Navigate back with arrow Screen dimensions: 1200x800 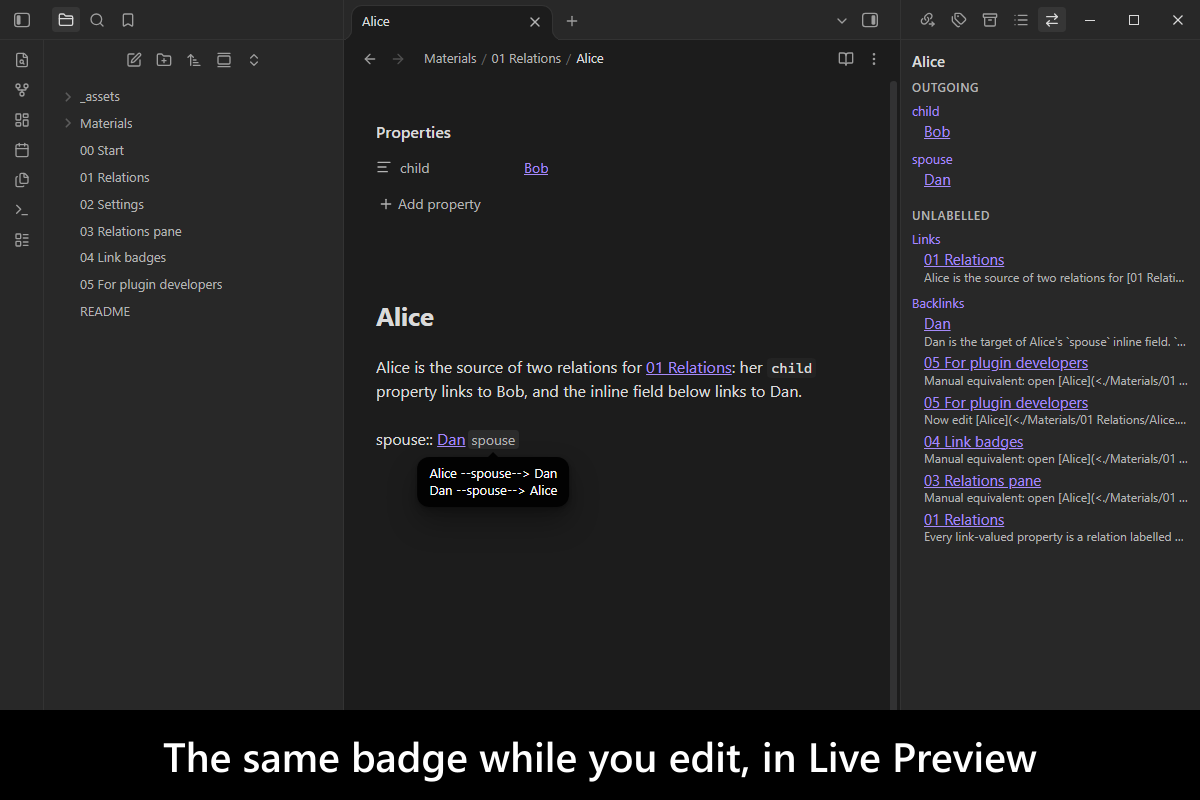(x=370, y=59)
